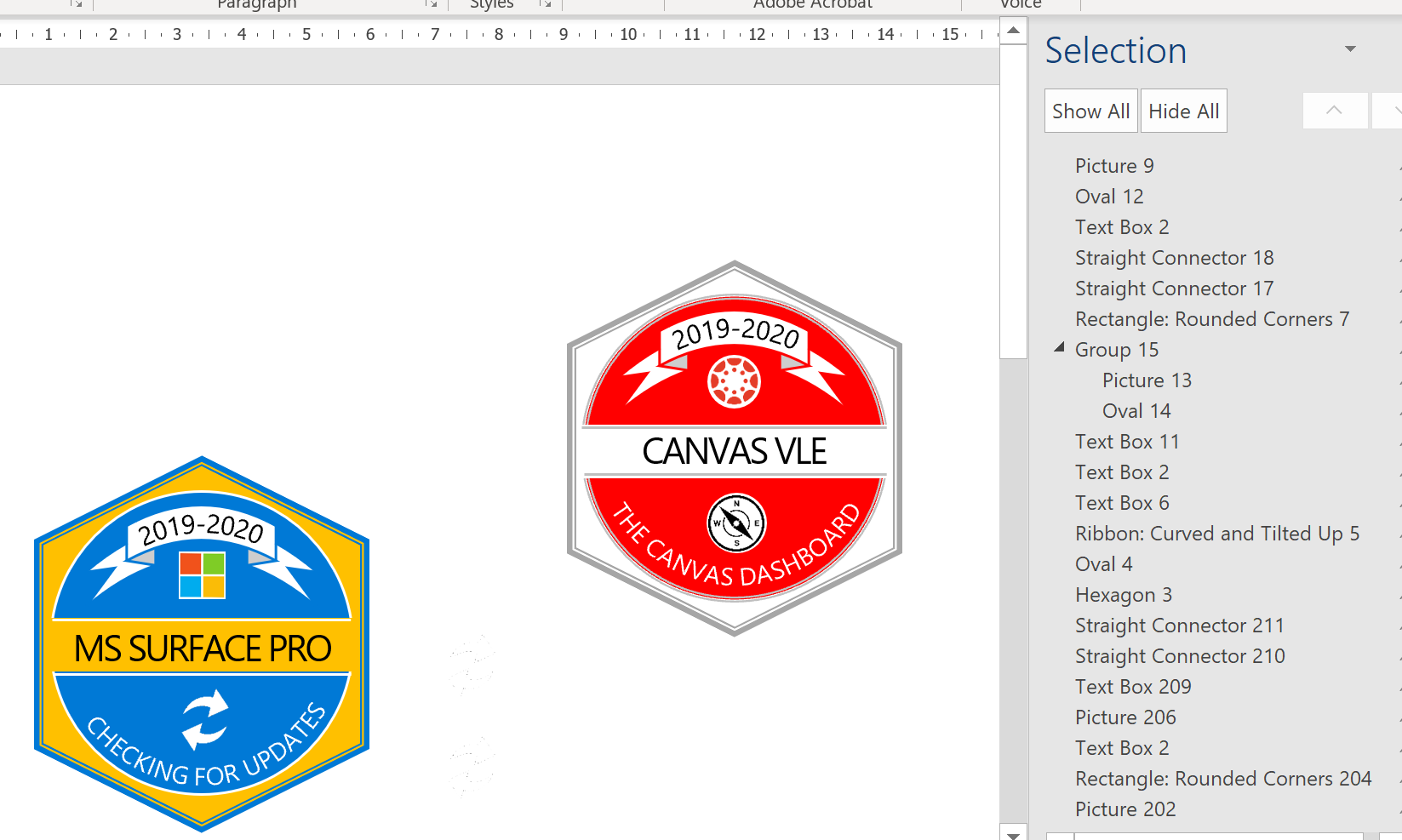Image resolution: width=1402 pixels, height=840 pixels.
Task: Click the vertical scrollbar thumb of the document
Action: click(x=1013, y=202)
